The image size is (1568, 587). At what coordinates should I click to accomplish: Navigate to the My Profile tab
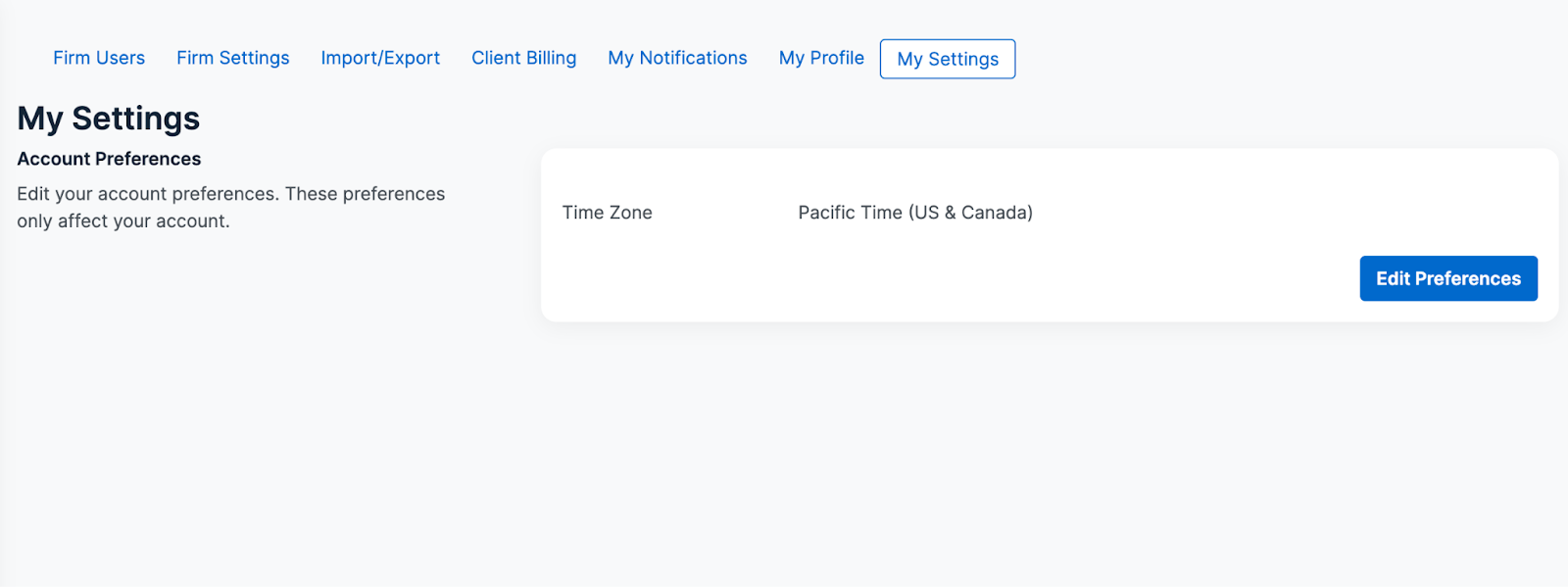(821, 58)
